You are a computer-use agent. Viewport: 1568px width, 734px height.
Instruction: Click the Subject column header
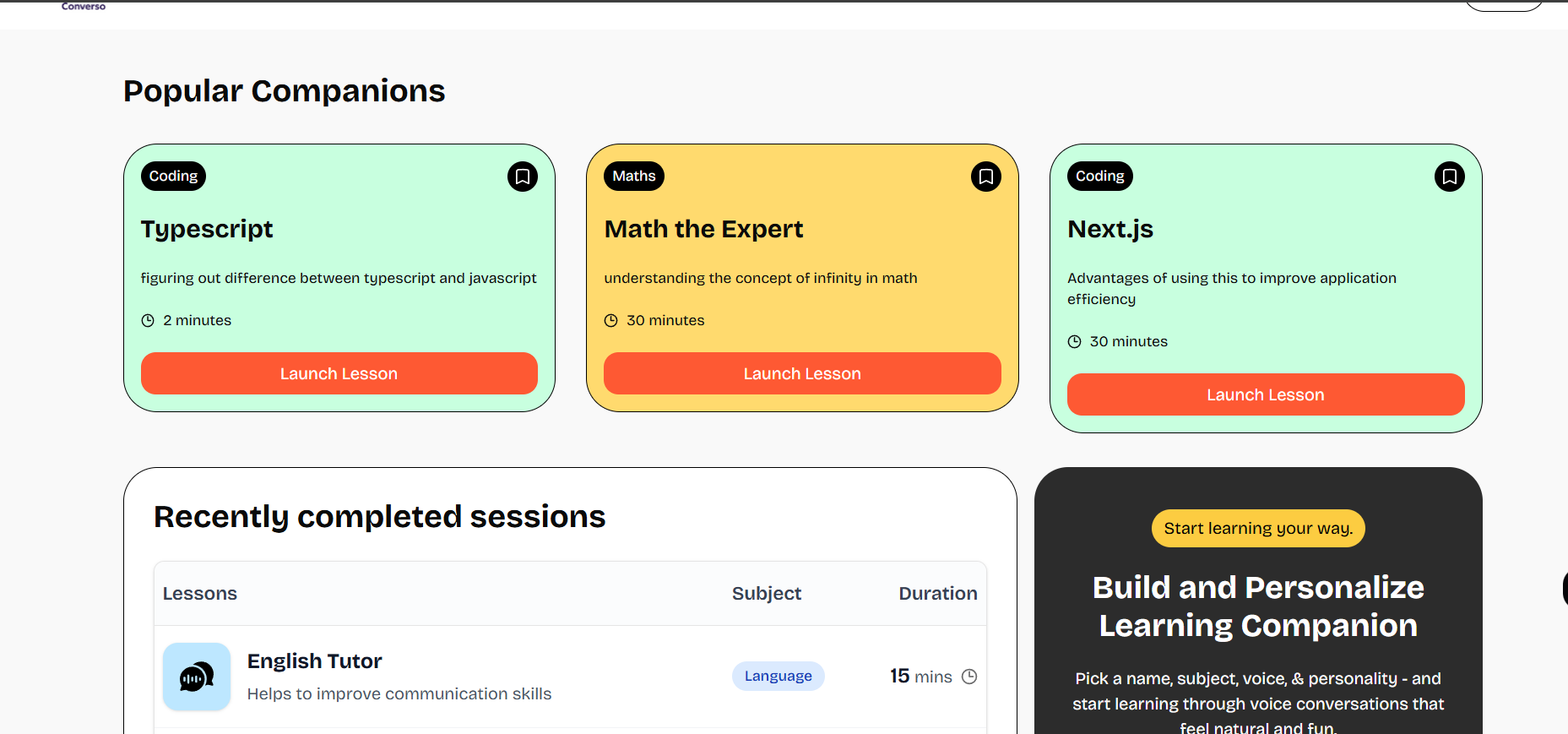coord(766,594)
